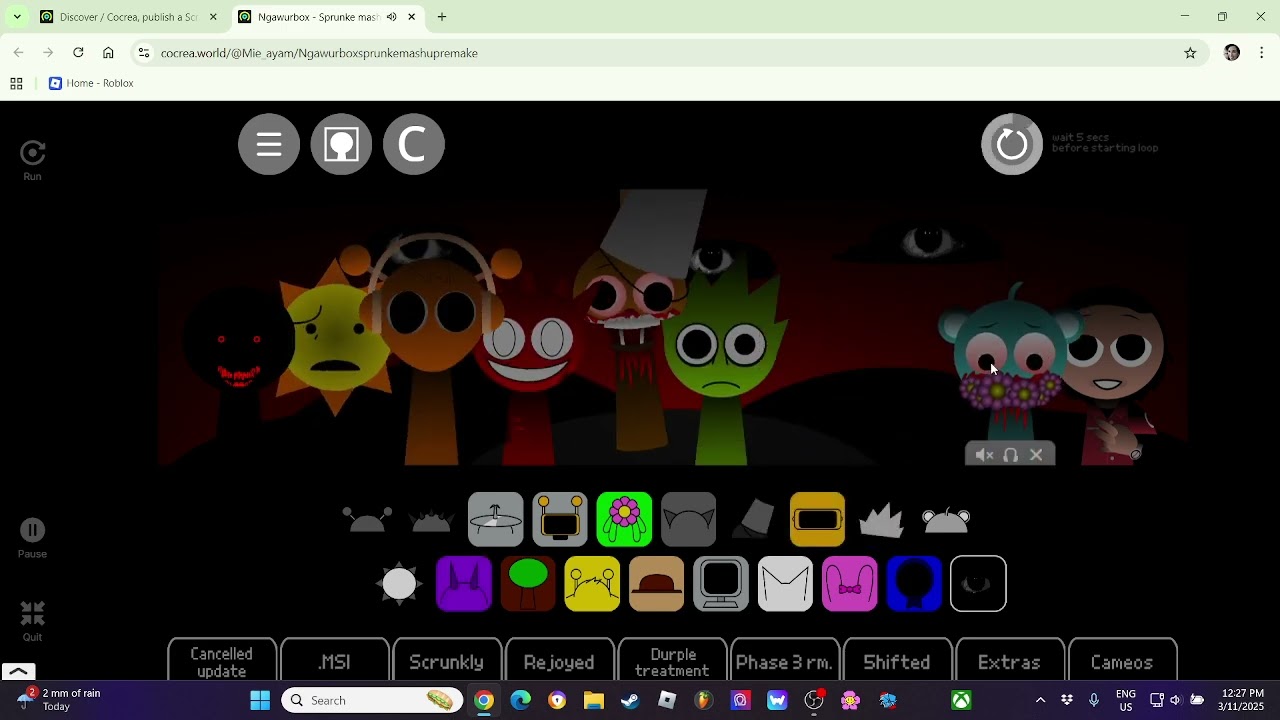Switch to the Extras tab
This screenshot has height=720, width=1280.
[1010, 661]
